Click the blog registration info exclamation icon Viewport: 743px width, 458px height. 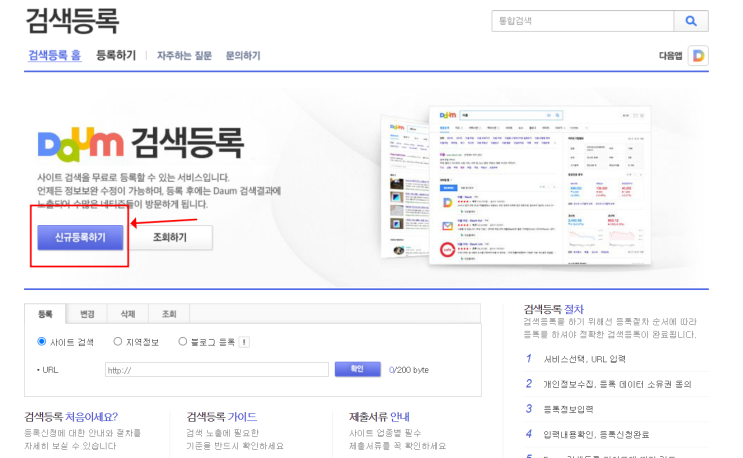tap(244, 342)
